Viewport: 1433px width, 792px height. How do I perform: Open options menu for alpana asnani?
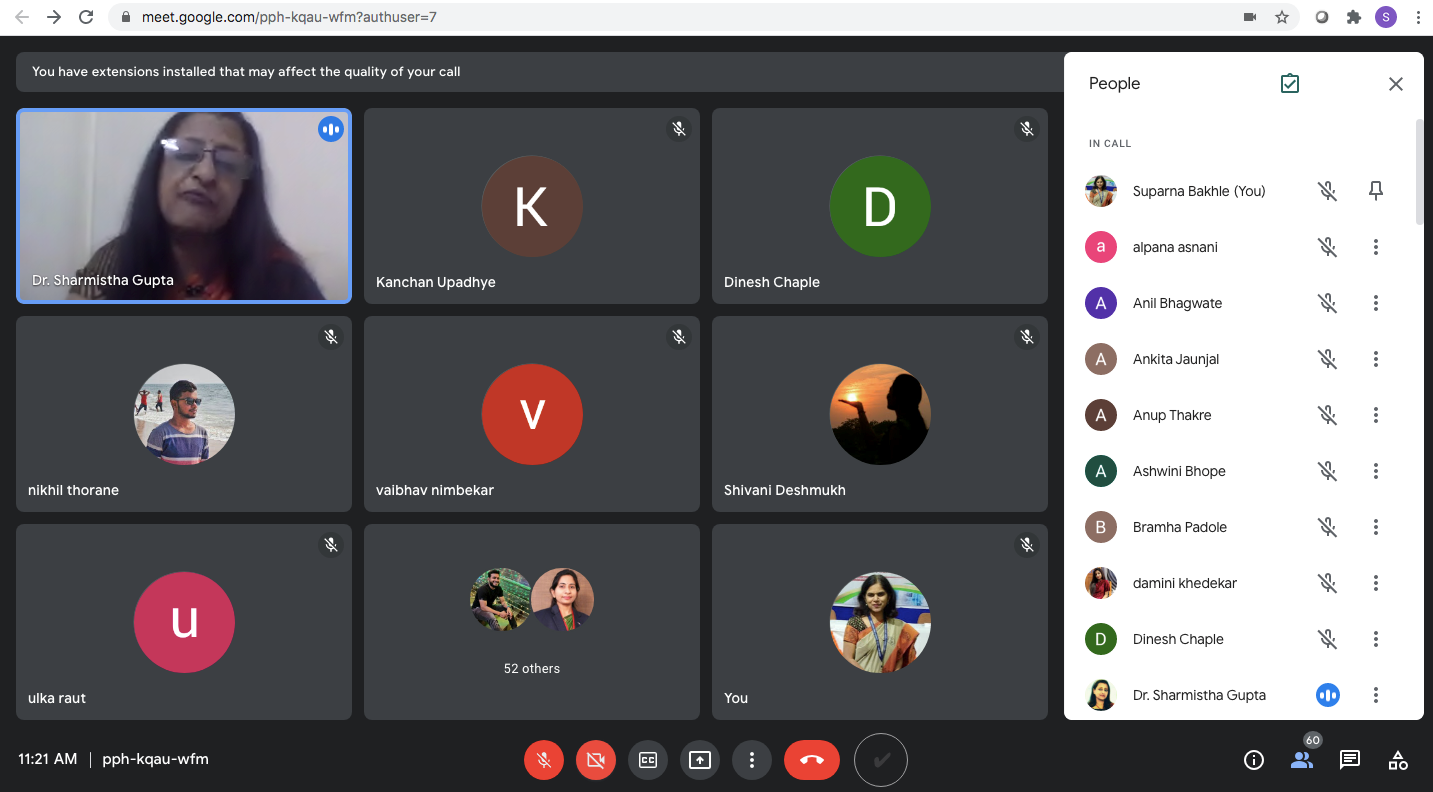point(1376,247)
